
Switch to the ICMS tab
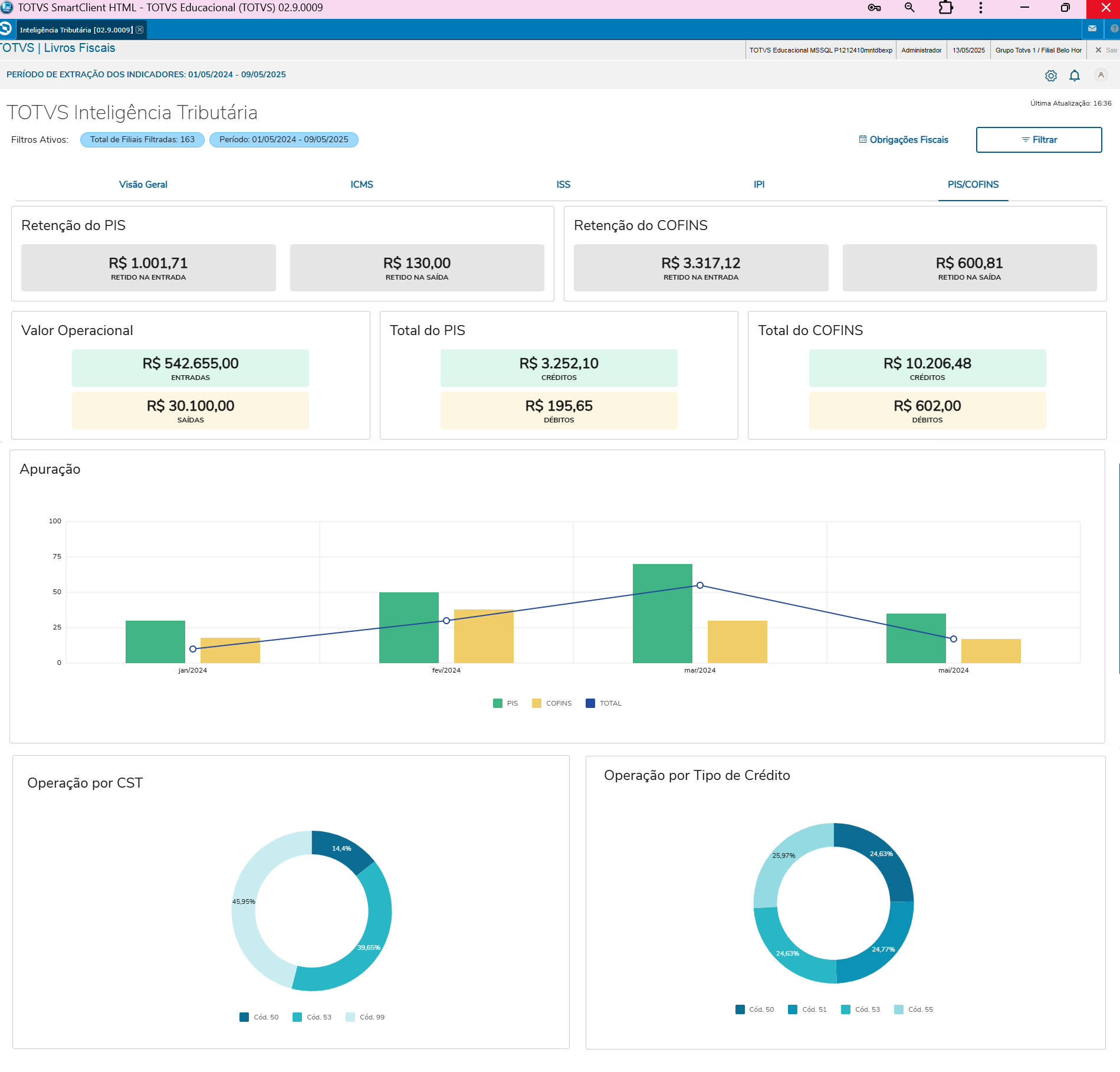362,185
